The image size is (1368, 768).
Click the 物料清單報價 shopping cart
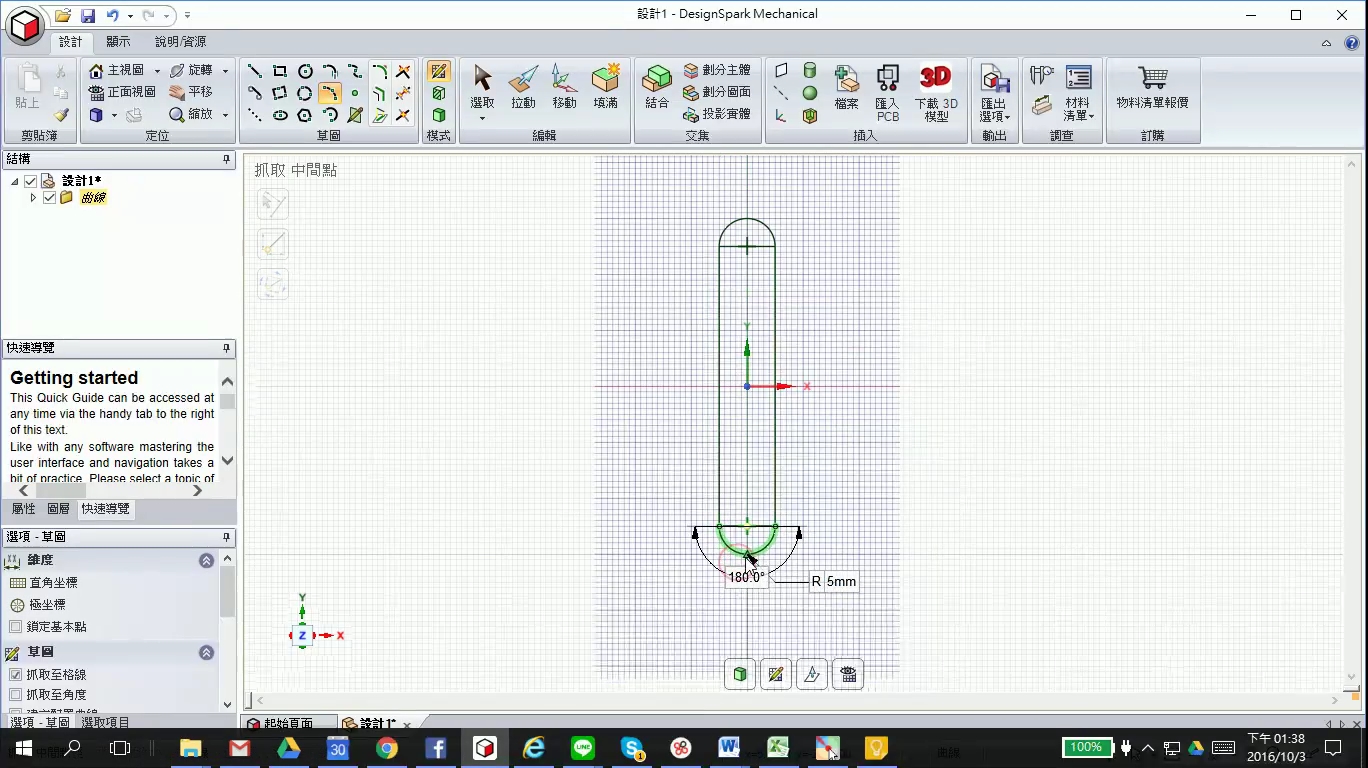(x=1153, y=87)
